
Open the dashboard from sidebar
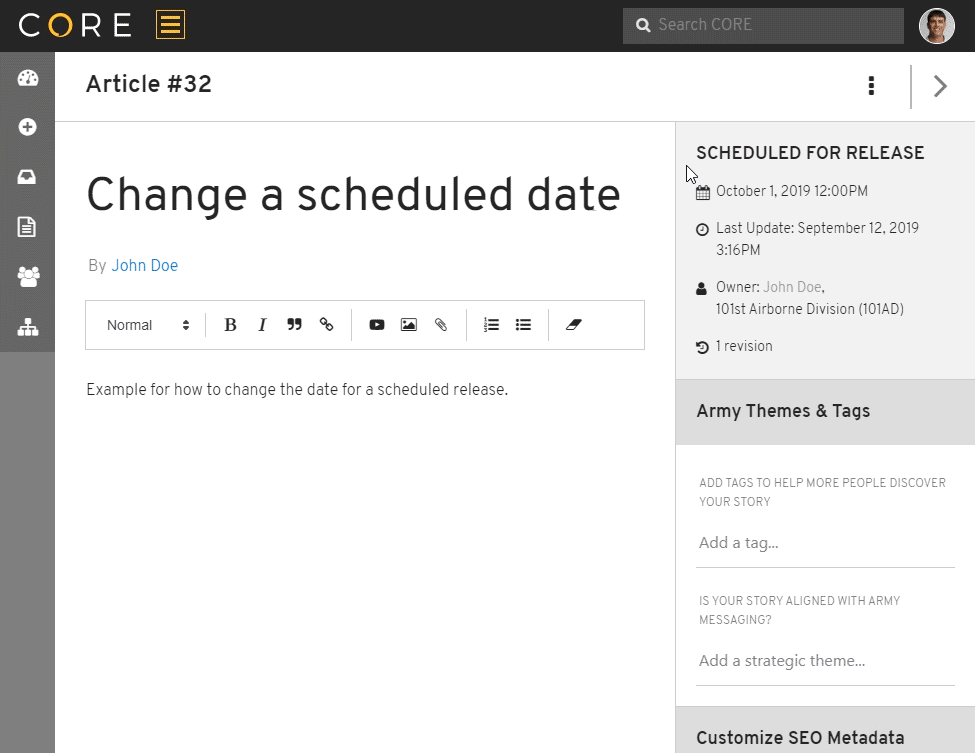(27, 78)
